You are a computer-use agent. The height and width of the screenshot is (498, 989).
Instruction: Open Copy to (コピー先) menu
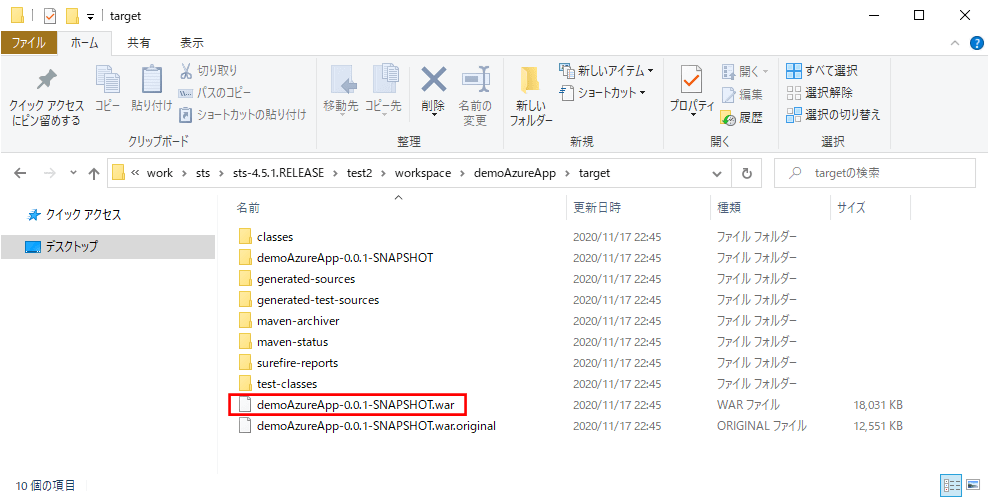(383, 90)
